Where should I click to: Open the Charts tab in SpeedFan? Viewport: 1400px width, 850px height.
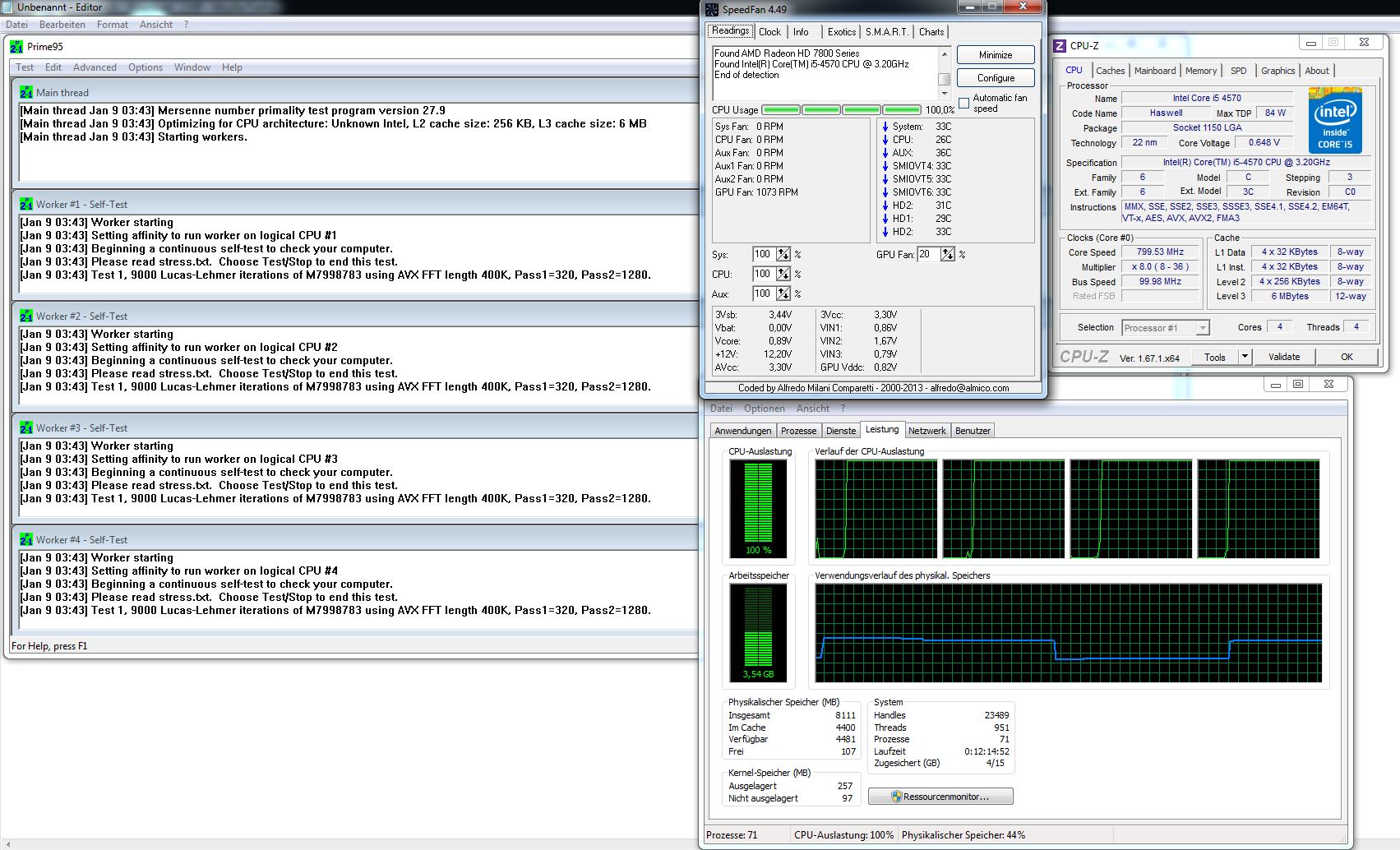pos(931,32)
